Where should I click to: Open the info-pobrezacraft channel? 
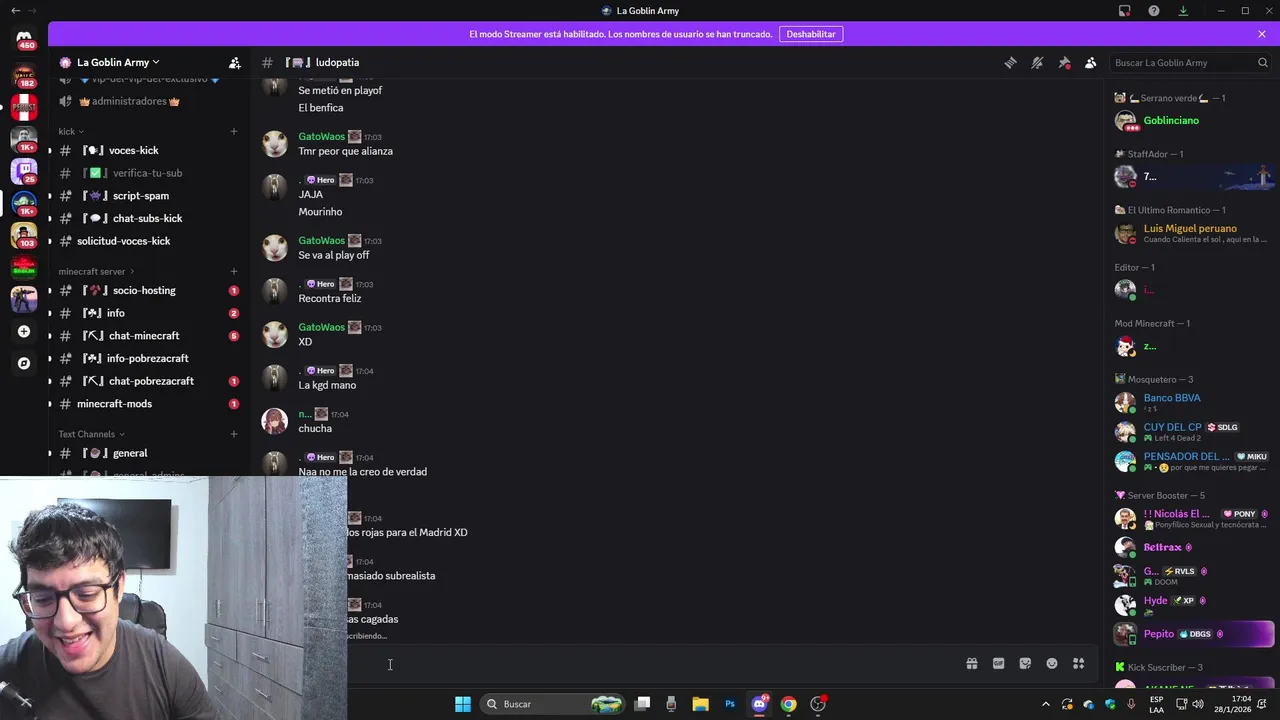point(148,358)
